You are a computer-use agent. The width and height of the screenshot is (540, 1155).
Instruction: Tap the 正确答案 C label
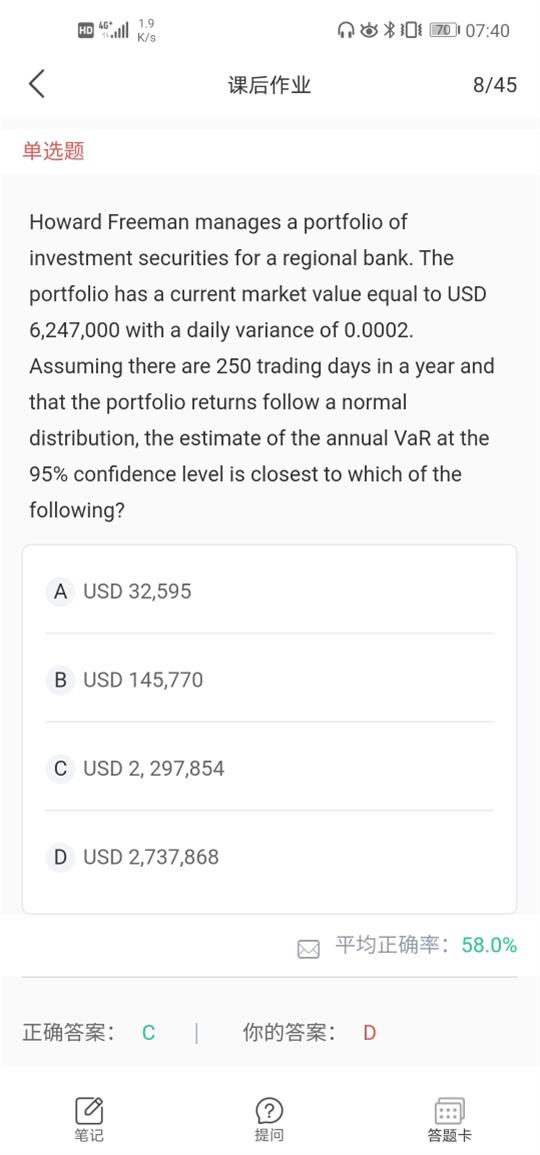point(89,1033)
